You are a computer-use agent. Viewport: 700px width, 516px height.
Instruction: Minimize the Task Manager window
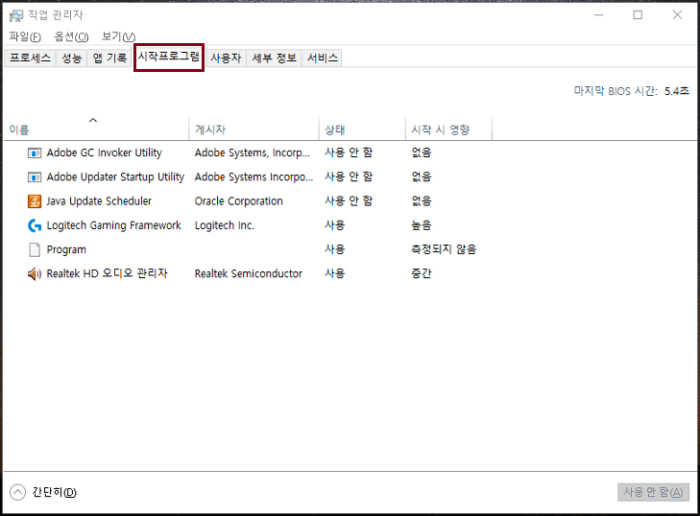pos(599,15)
